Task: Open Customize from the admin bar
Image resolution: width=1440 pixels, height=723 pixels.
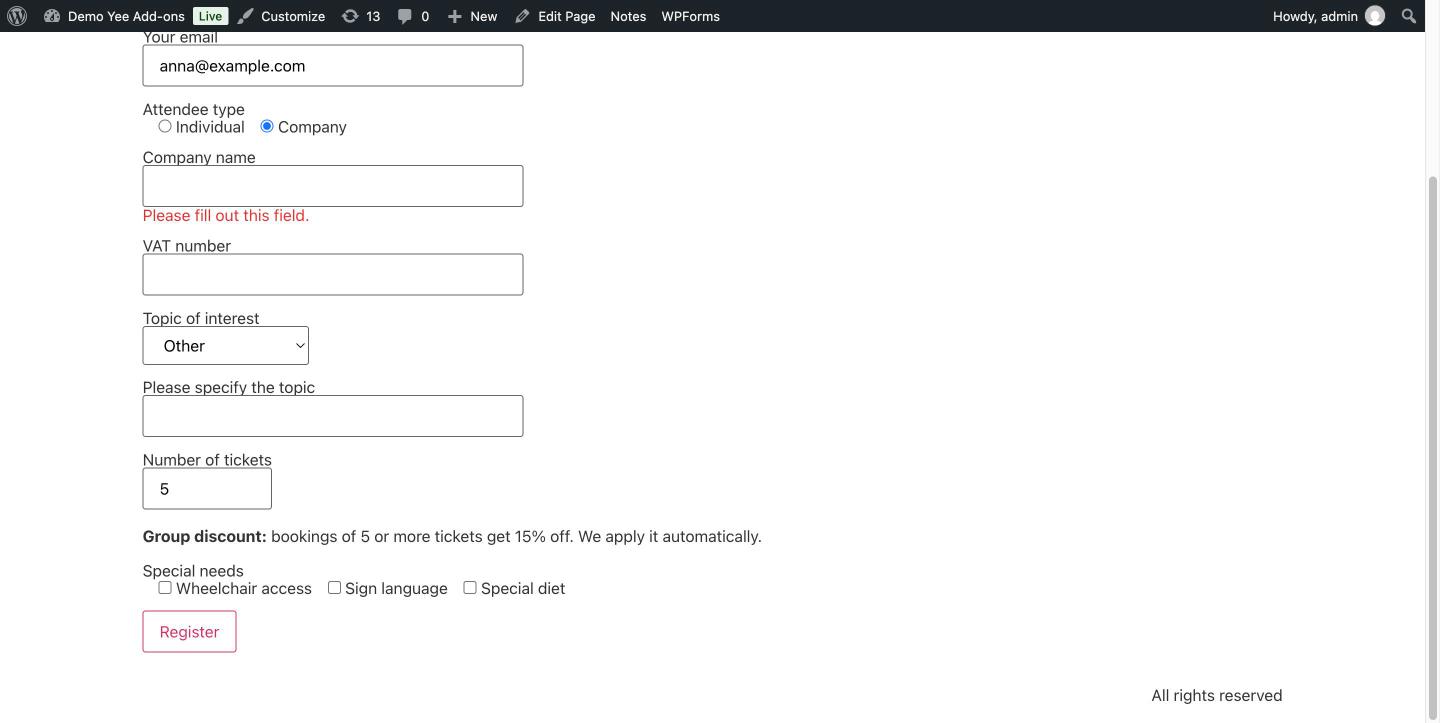Action: [281, 16]
